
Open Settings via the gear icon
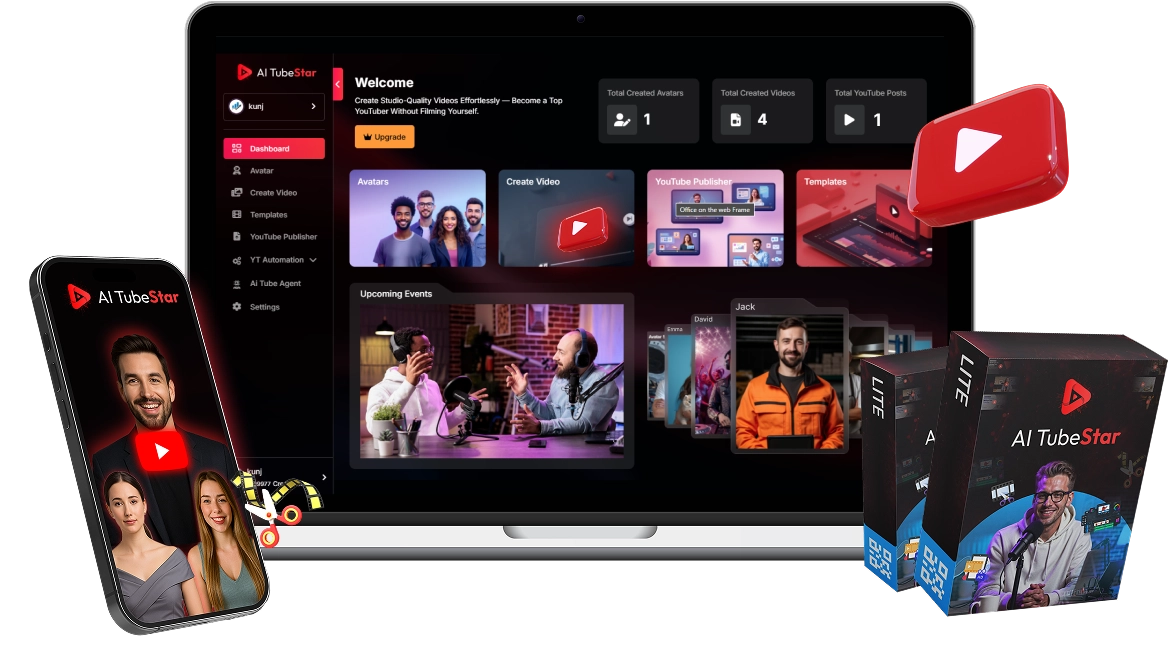[x=237, y=307]
